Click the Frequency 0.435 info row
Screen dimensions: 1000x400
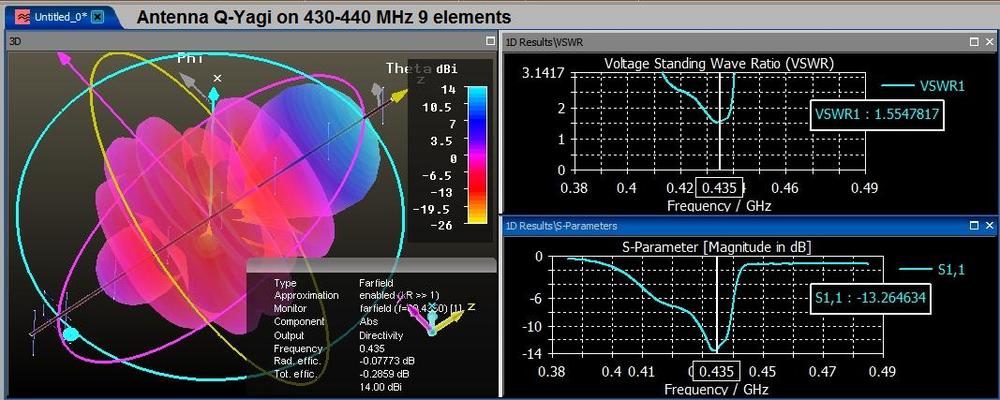(x=329, y=348)
